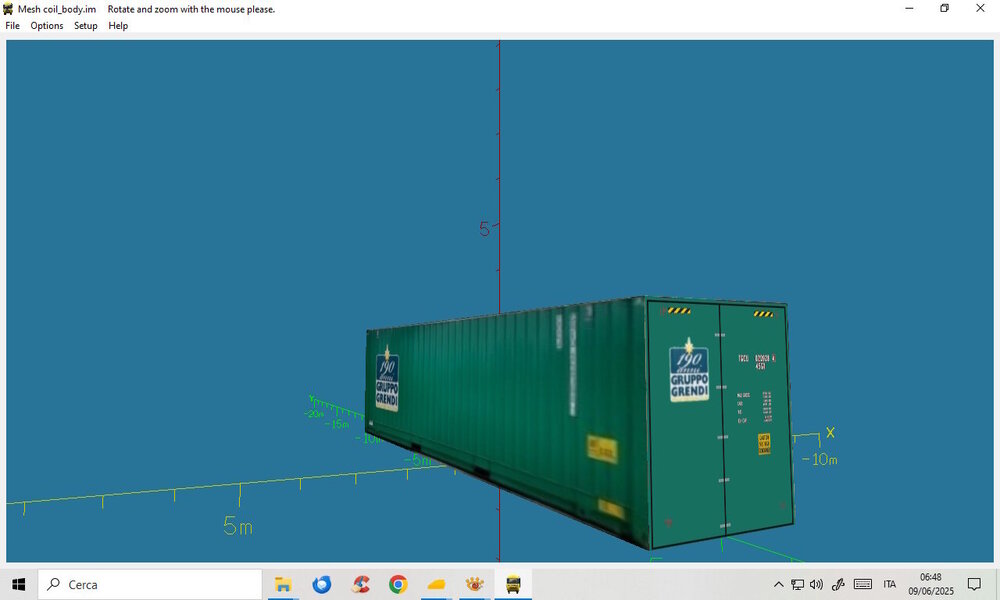Image resolution: width=1000 pixels, height=600 pixels.
Task: Open the pen workspace tray icon
Action: pos(838,584)
